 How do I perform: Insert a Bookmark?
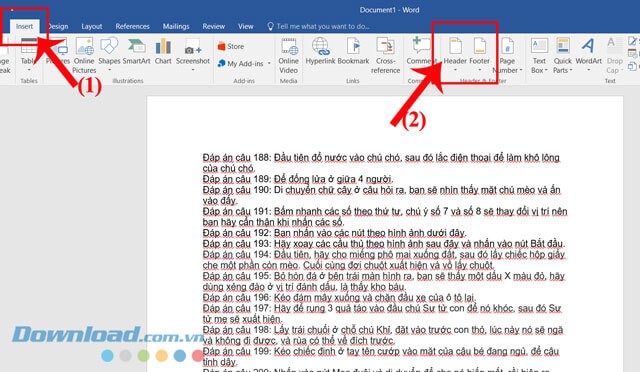pyautogui.click(x=353, y=51)
